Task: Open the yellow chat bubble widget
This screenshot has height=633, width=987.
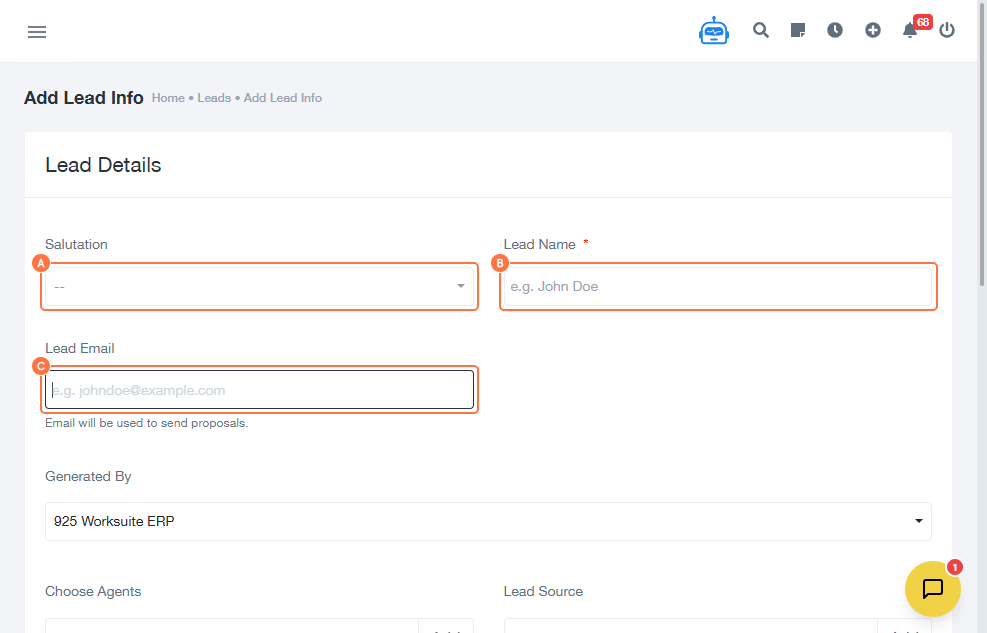Action: (x=932, y=589)
